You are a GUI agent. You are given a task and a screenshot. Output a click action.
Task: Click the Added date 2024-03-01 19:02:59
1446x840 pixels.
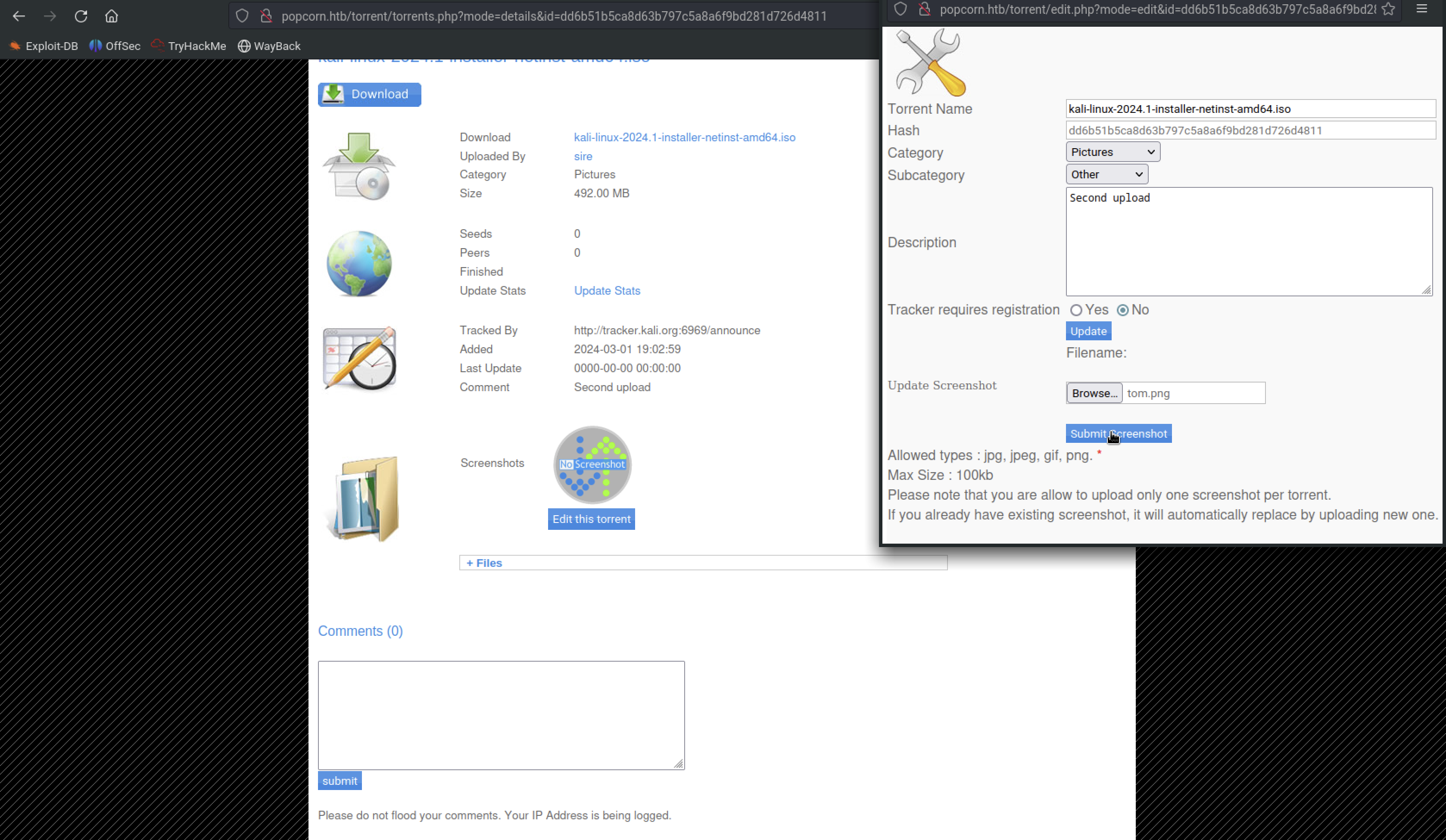(627, 349)
